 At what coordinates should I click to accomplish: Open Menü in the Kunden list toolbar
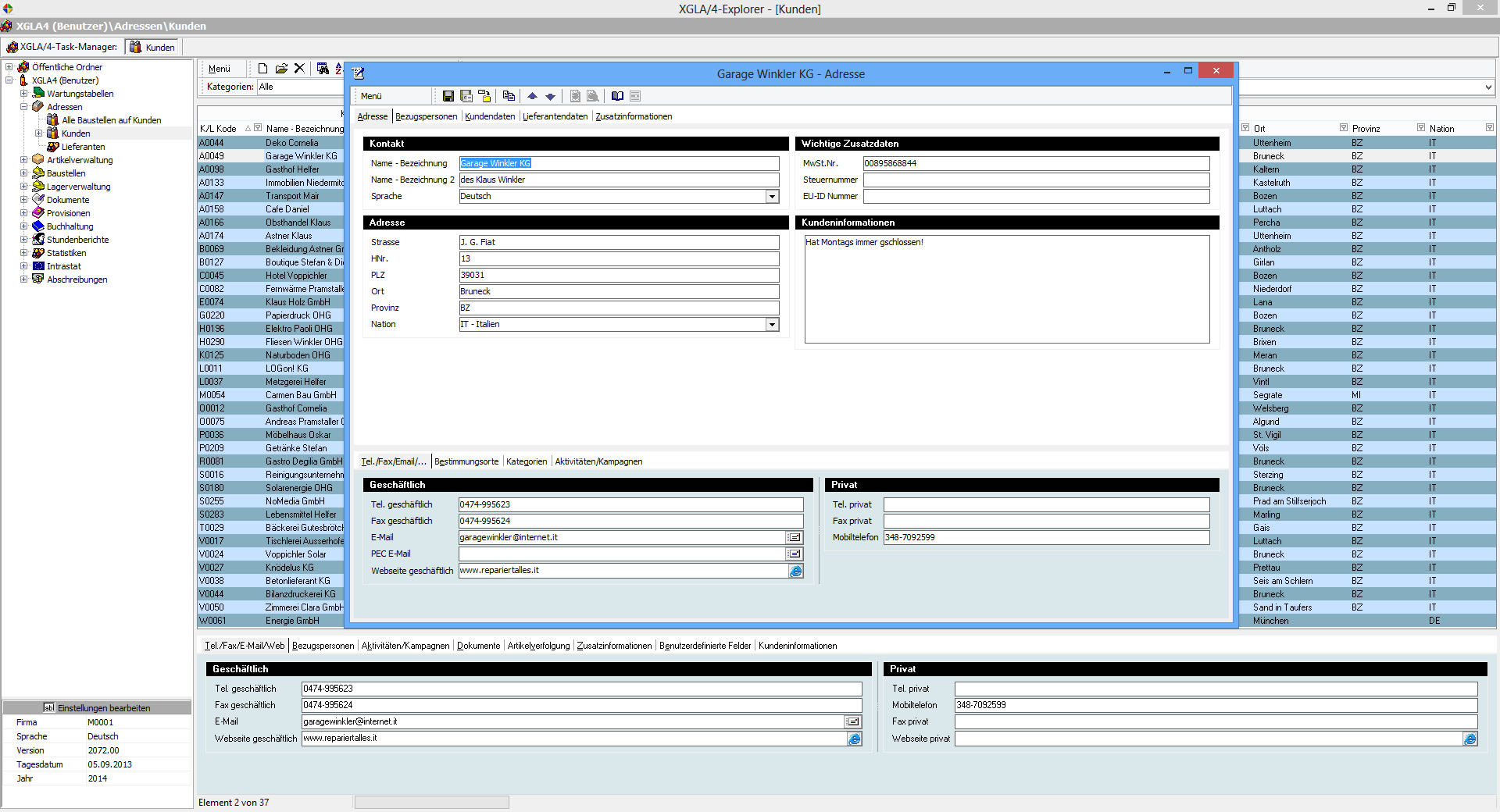pyautogui.click(x=220, y=69)
